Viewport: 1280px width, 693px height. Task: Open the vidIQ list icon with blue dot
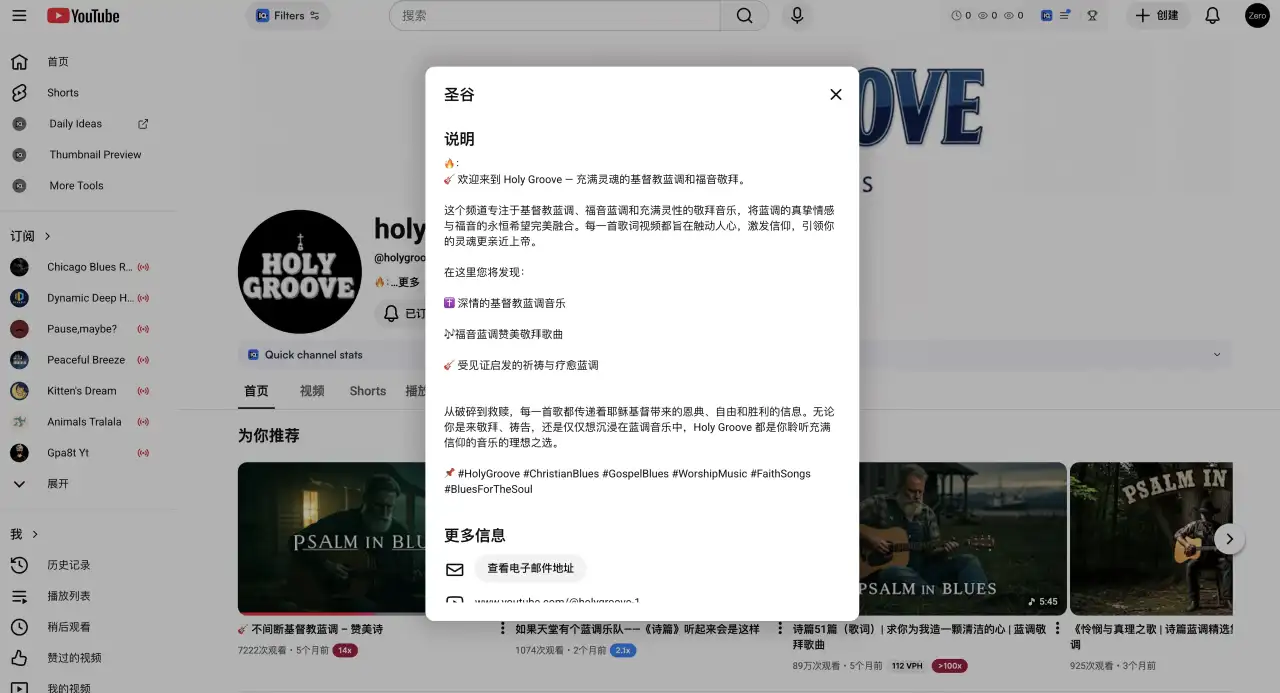point(1066,15)
